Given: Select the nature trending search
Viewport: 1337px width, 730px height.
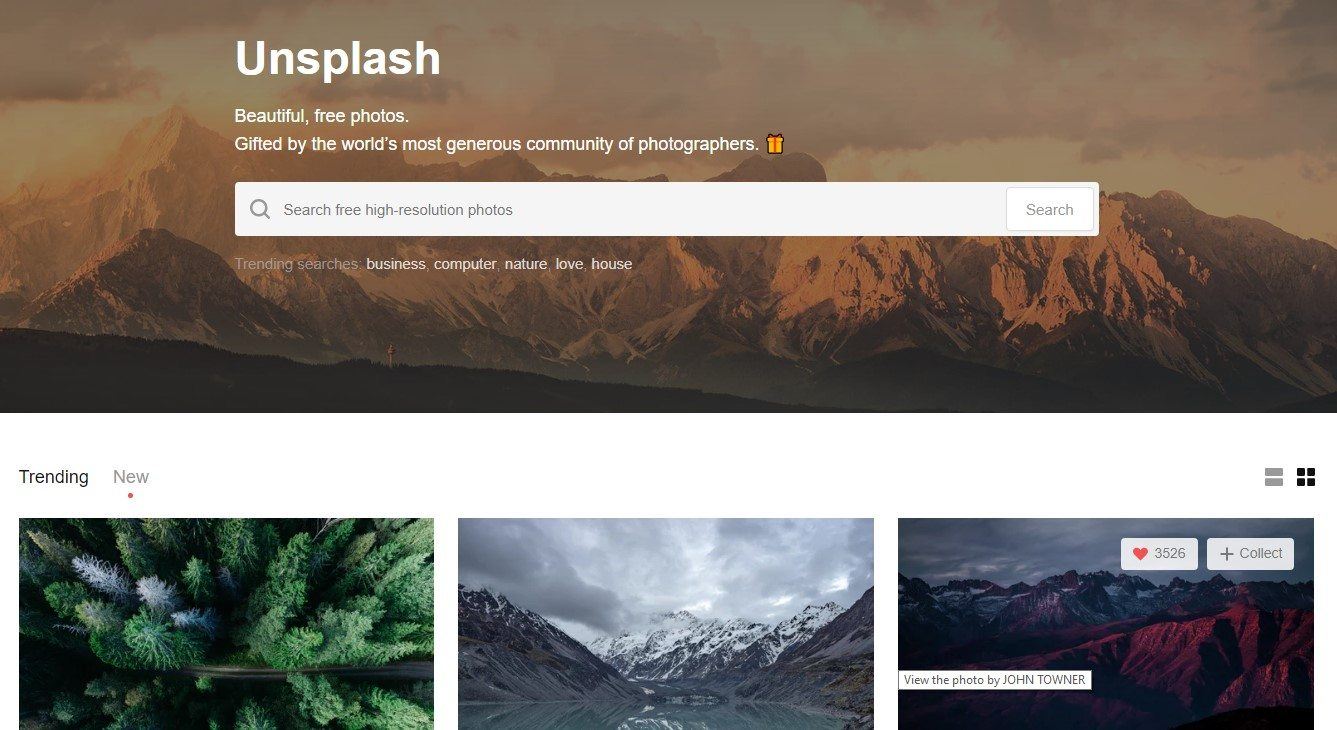Looking at the screenshot, I should (526, 264).
